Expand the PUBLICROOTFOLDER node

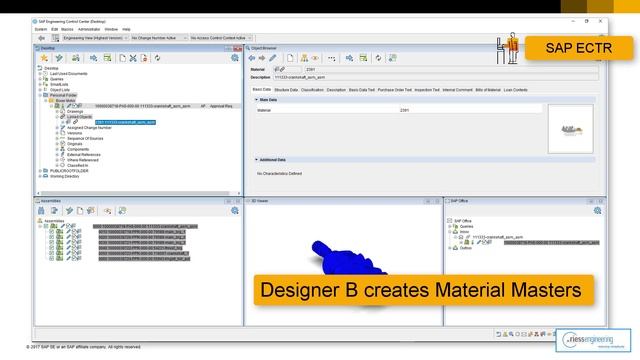coord(40,171)
